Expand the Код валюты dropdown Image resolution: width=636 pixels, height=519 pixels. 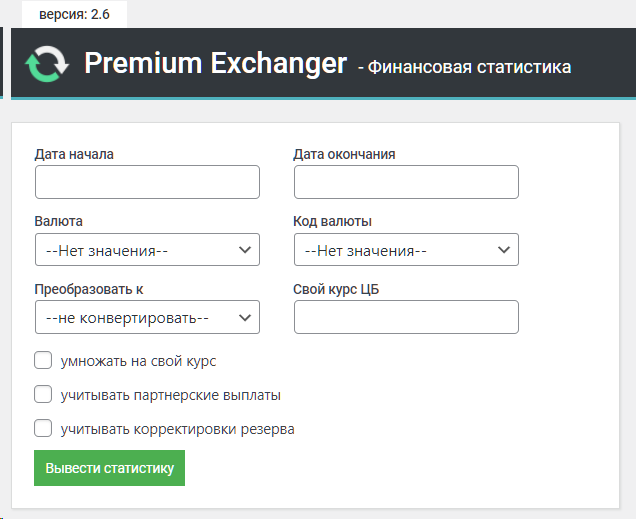pos(406,250)
